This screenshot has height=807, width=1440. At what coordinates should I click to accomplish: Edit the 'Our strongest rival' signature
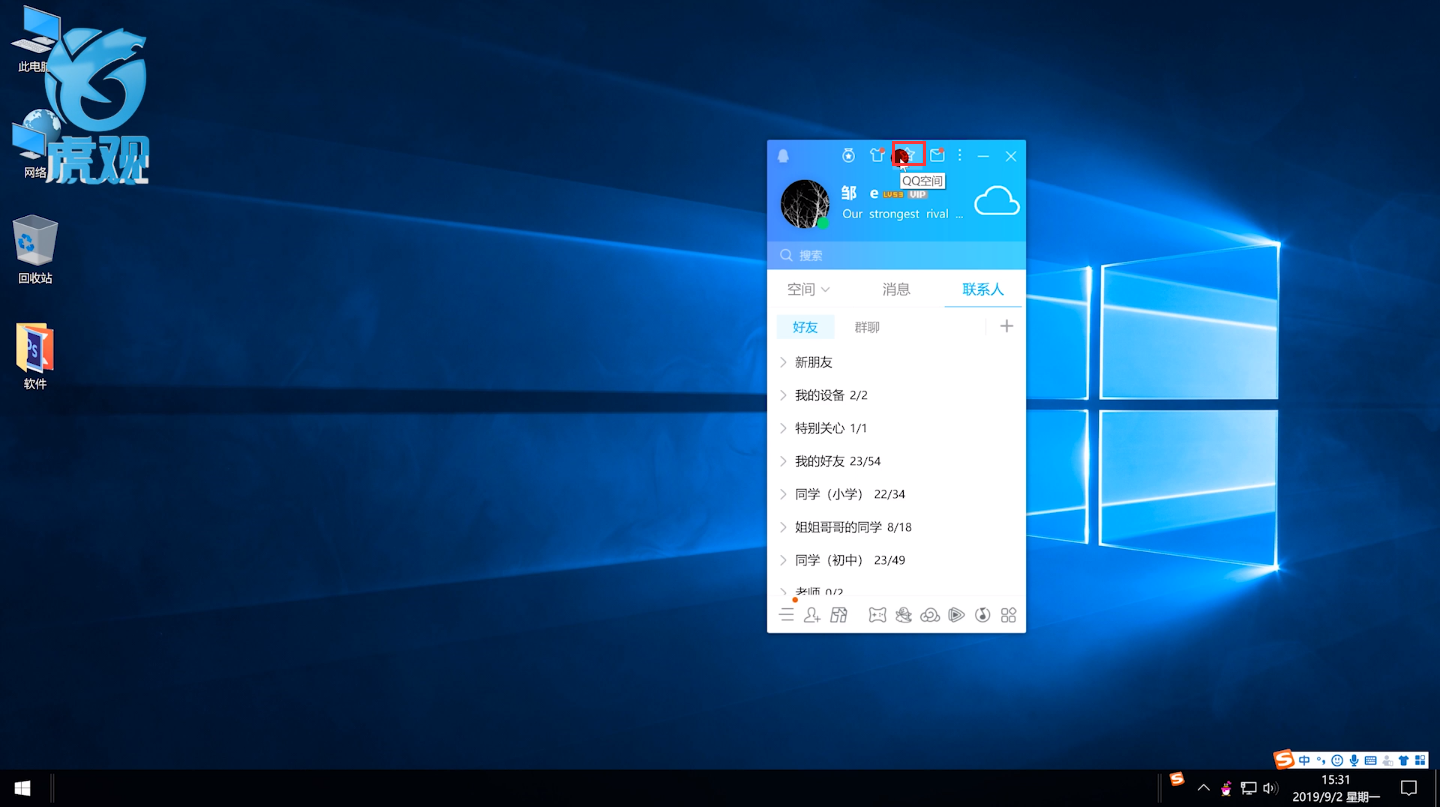902,214
